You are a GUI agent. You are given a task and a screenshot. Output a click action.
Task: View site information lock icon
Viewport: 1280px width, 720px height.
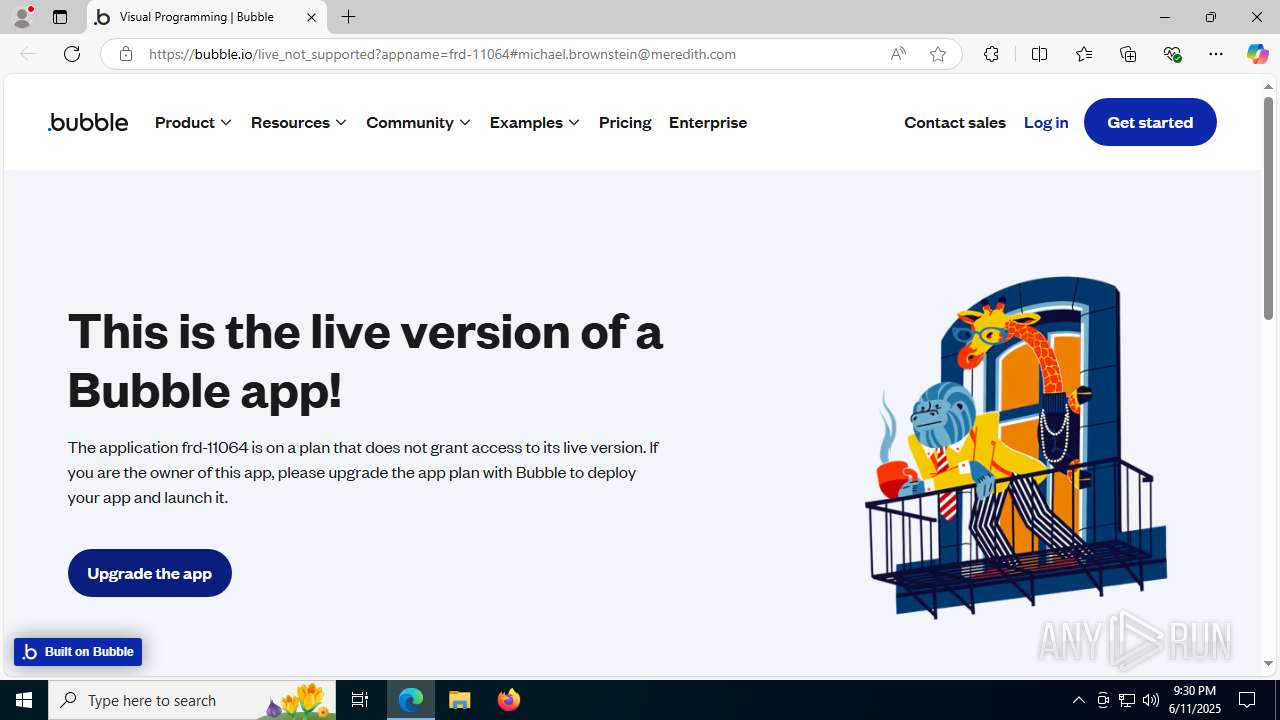pyautogui.click(x=125, y=54)
